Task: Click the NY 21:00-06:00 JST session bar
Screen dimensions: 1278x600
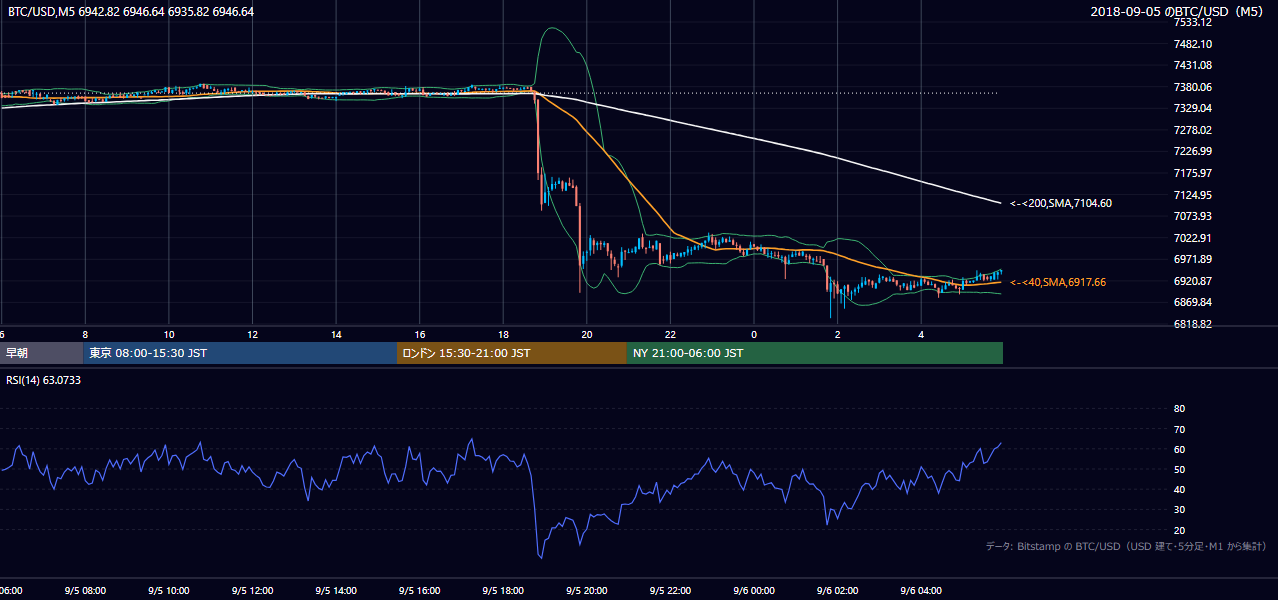Action: tap(815, 353)
